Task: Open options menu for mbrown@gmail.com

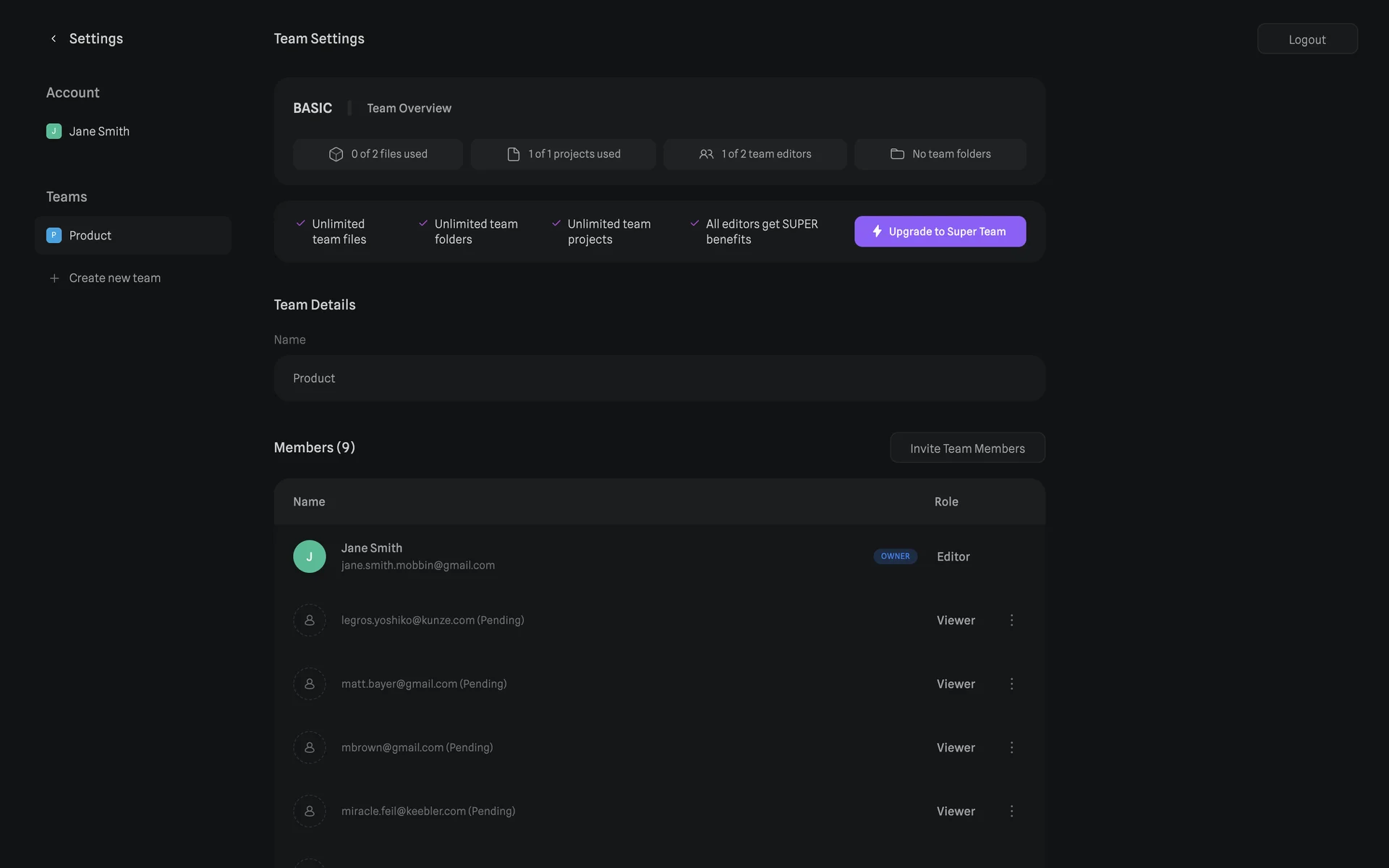Action: (x=1011, y=747)
